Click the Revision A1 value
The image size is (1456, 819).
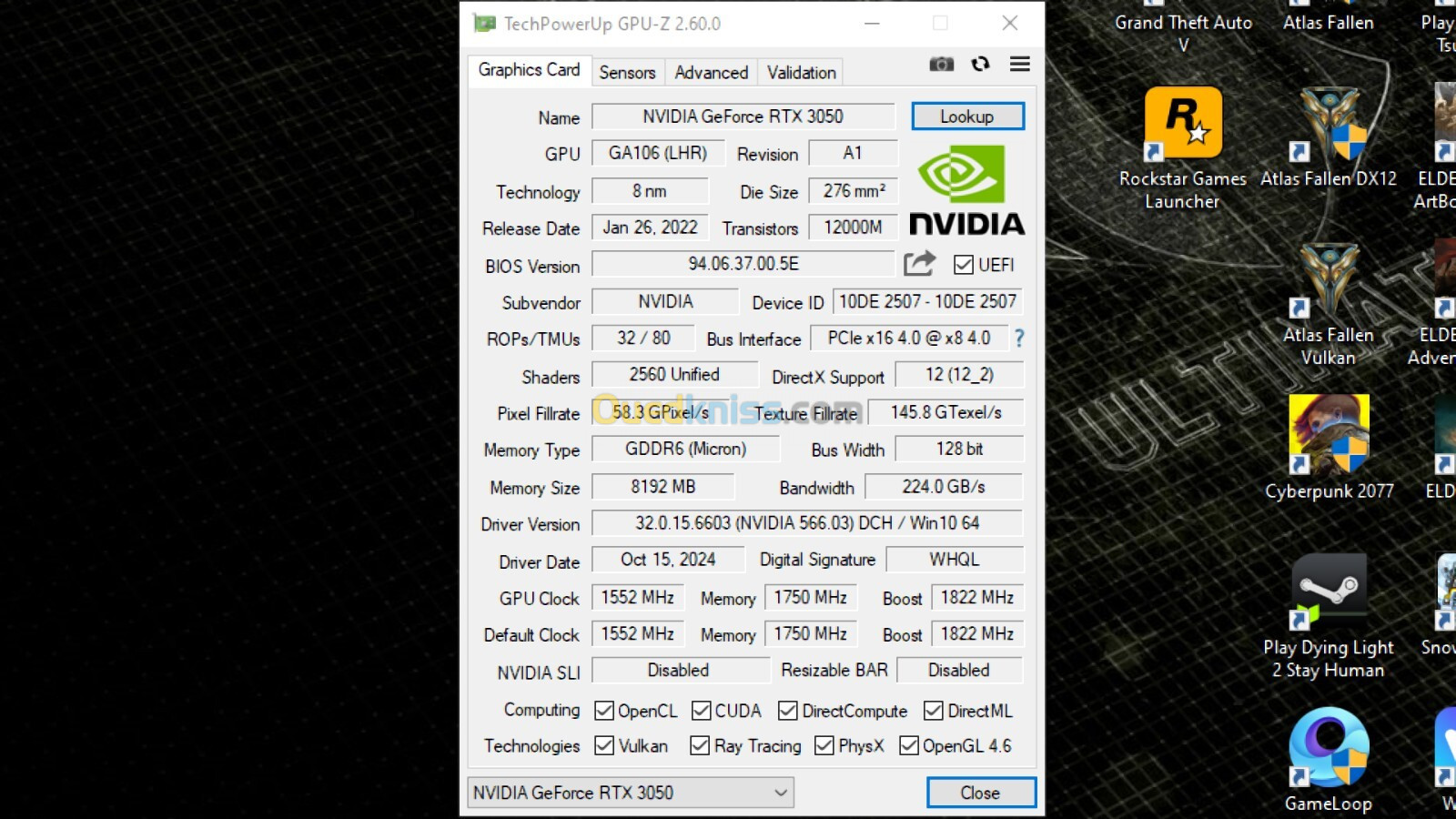pyautogui.click(x=853, y=153)
